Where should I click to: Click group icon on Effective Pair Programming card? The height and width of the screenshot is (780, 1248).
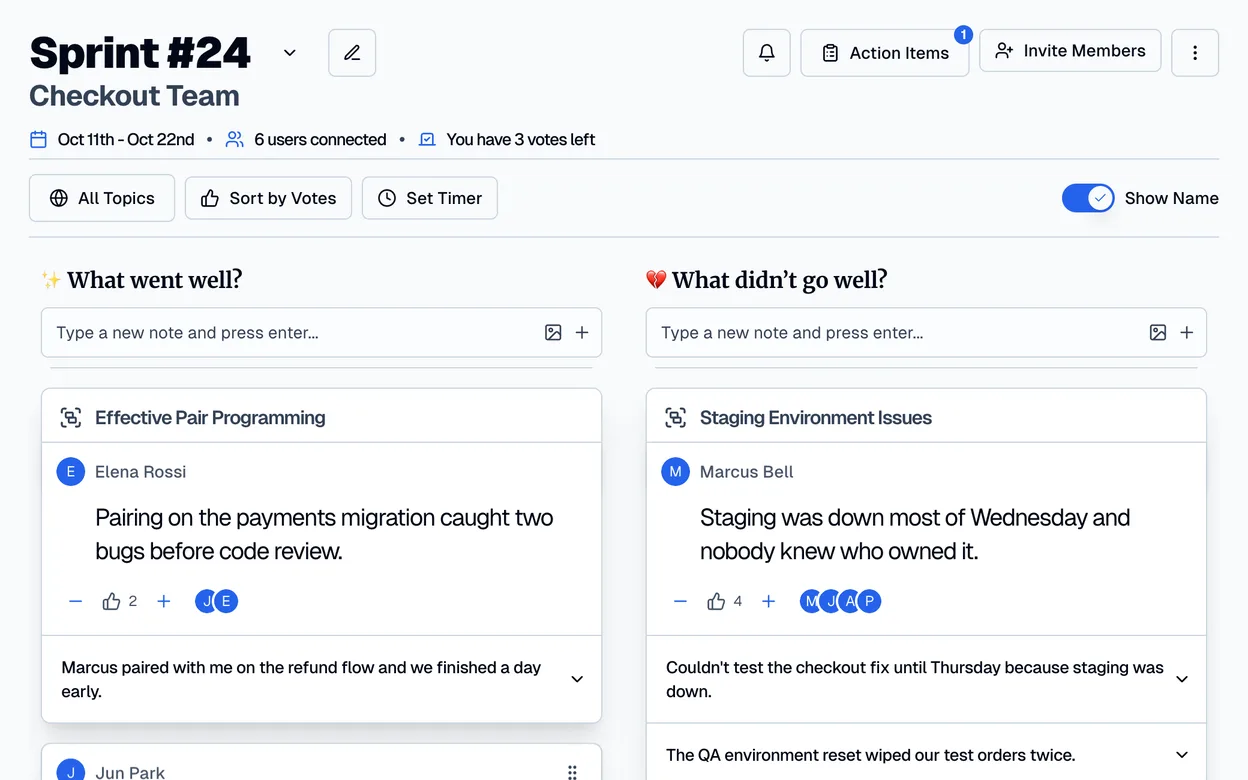point(70,418)
